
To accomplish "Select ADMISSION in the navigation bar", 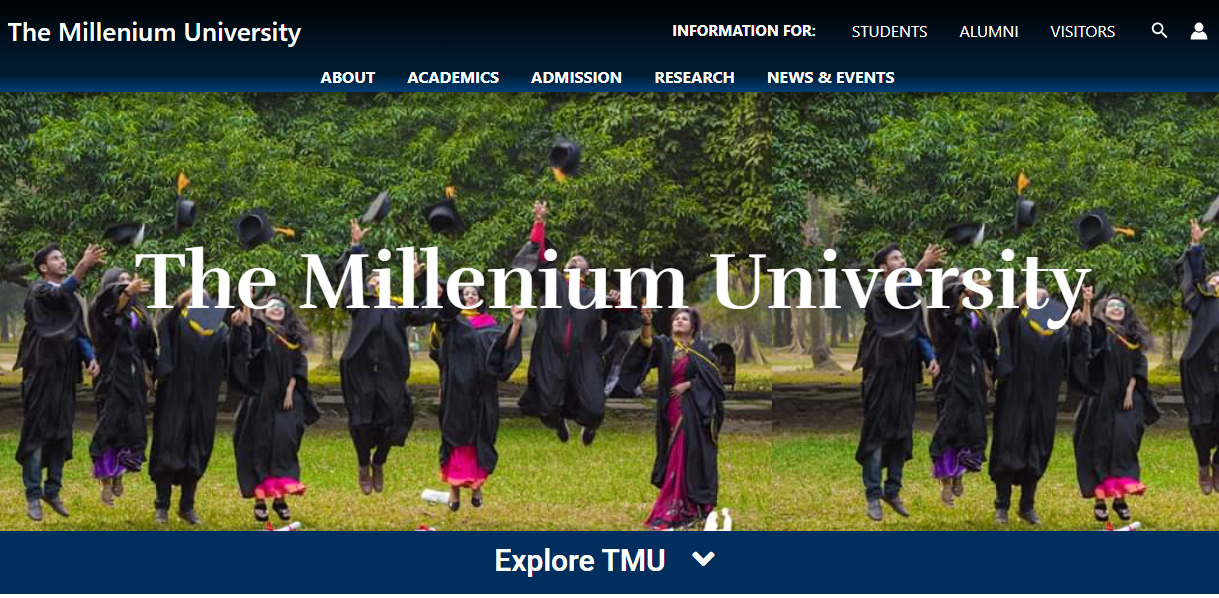I will [x=576, y=77].
